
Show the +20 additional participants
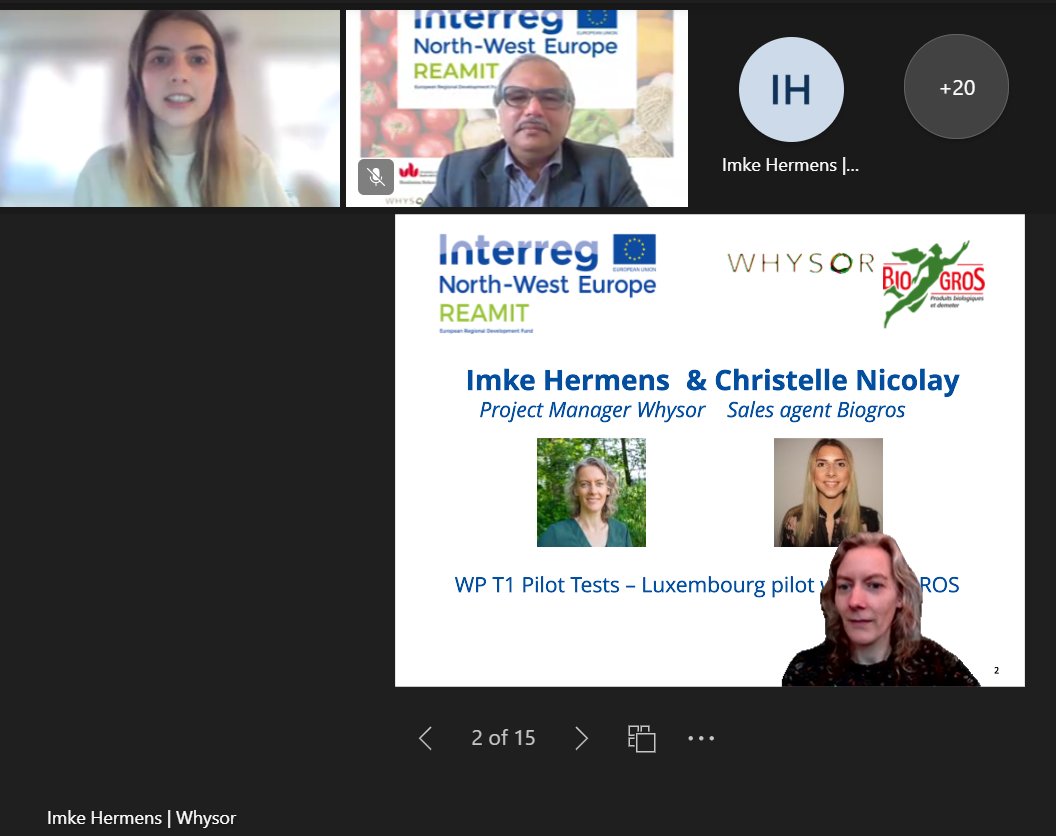956,87
